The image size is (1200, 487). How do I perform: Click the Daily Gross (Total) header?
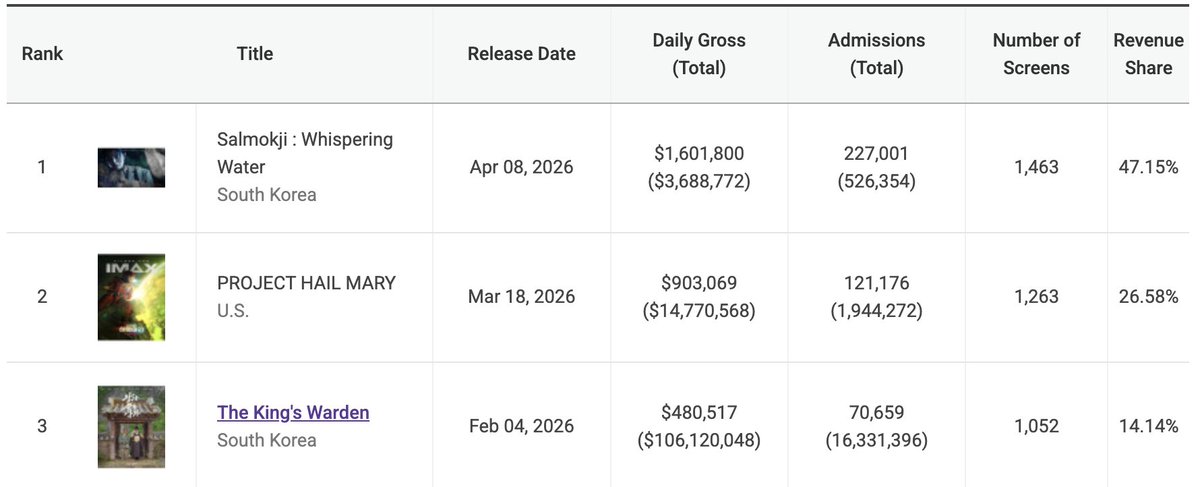[699, 54]
